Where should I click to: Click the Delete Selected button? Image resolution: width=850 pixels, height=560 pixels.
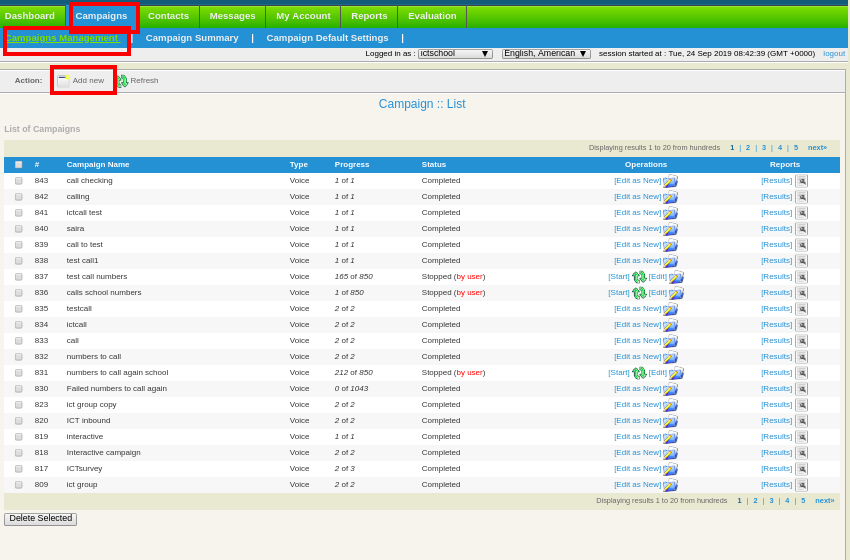(41, 519)
